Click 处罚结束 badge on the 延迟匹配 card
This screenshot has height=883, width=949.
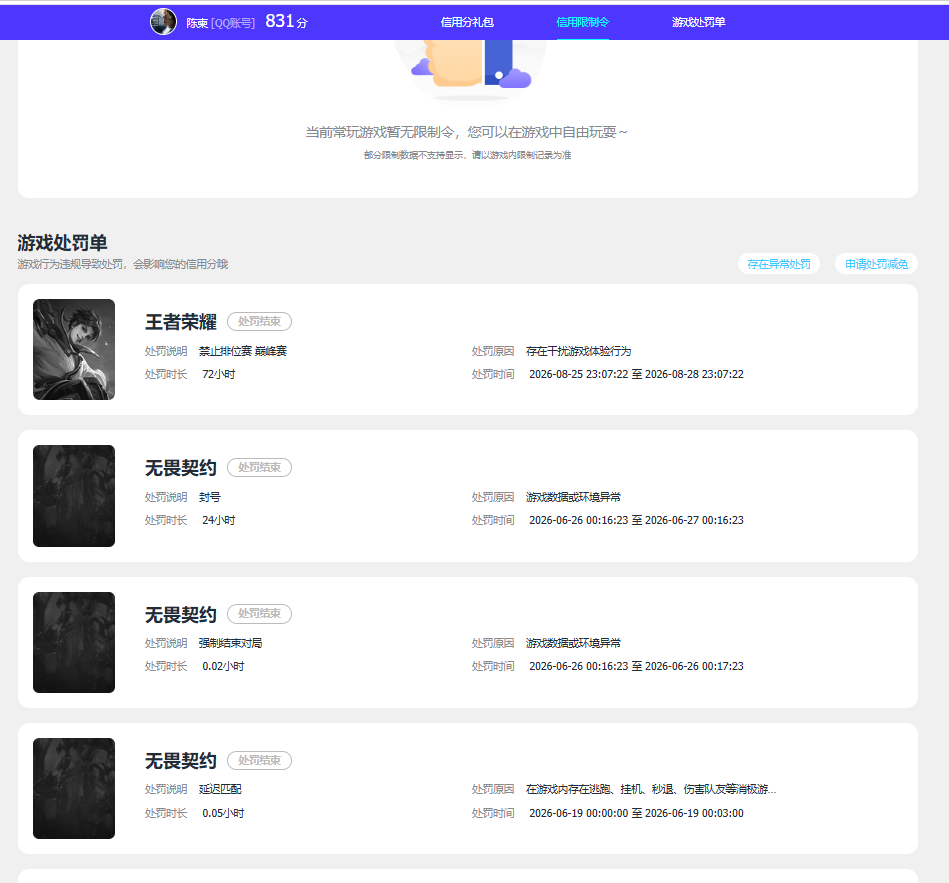pos(259,760)
